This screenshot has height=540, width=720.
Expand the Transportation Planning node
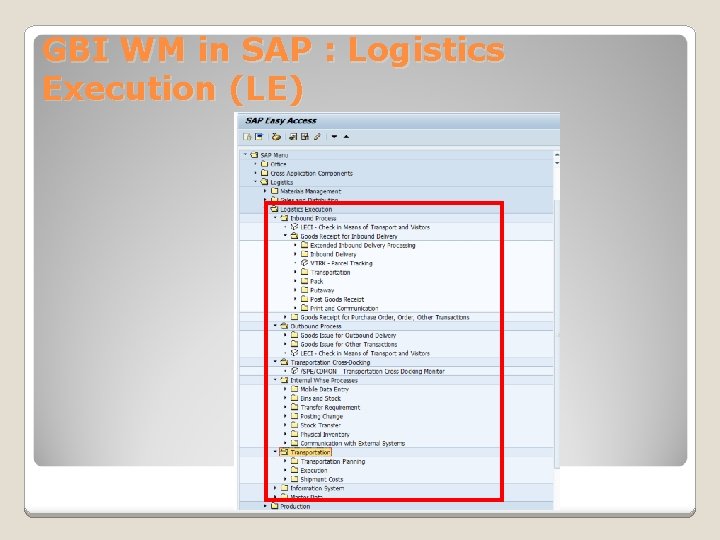coord(285,461)
